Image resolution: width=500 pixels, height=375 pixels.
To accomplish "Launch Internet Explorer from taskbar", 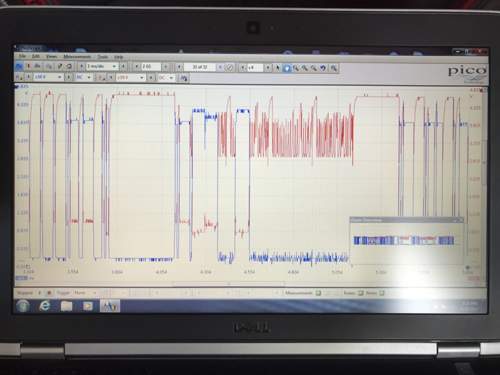I will 44,306.
